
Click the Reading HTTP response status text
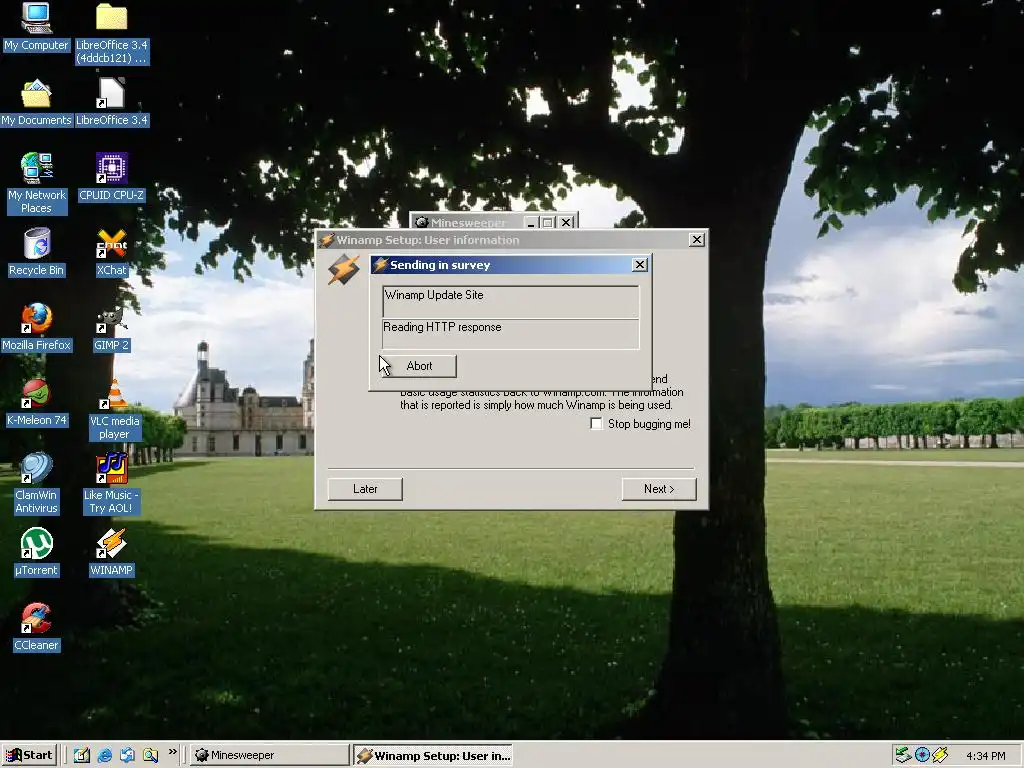tap(442, 327)
